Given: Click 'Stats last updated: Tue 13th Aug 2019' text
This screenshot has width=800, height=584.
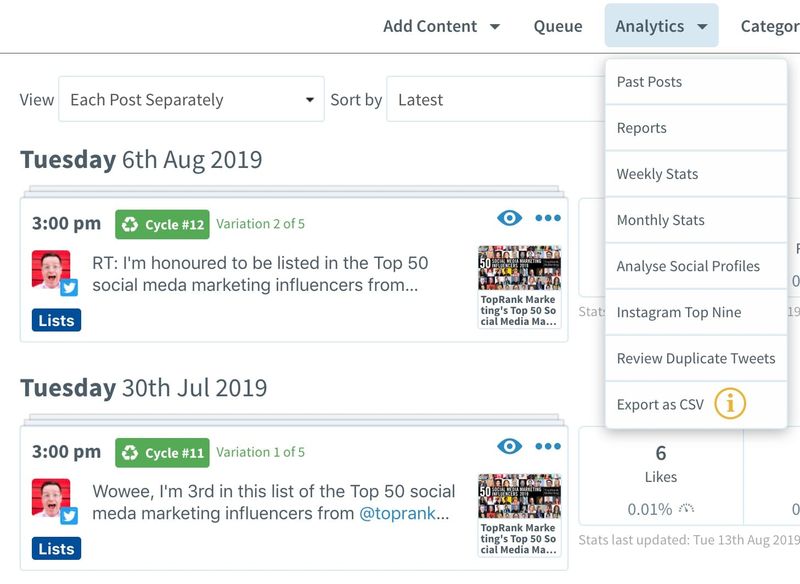Looking at the screenshot, I should coord(689,540).
